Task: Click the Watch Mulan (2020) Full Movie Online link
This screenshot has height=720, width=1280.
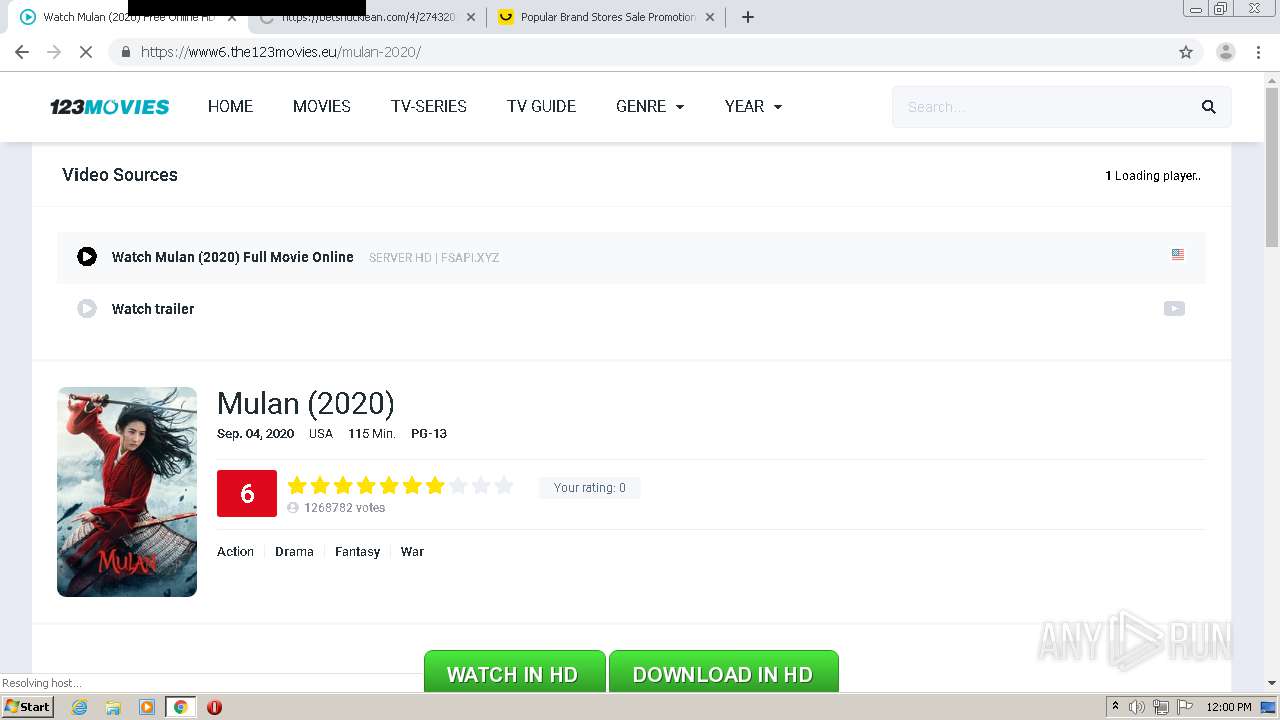Action: click(x=233, y=257)
